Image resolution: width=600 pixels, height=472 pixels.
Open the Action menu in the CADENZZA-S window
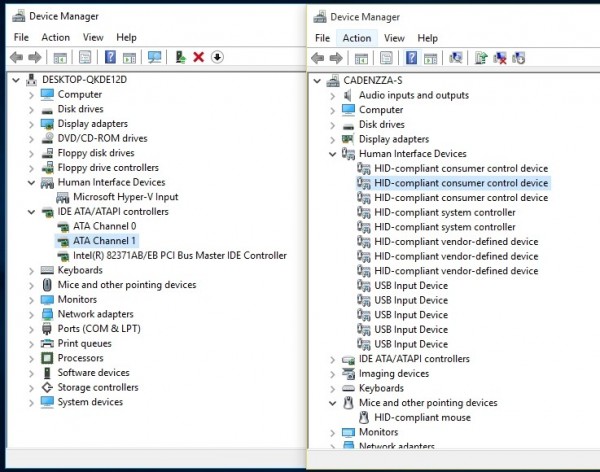coord(356,38)
